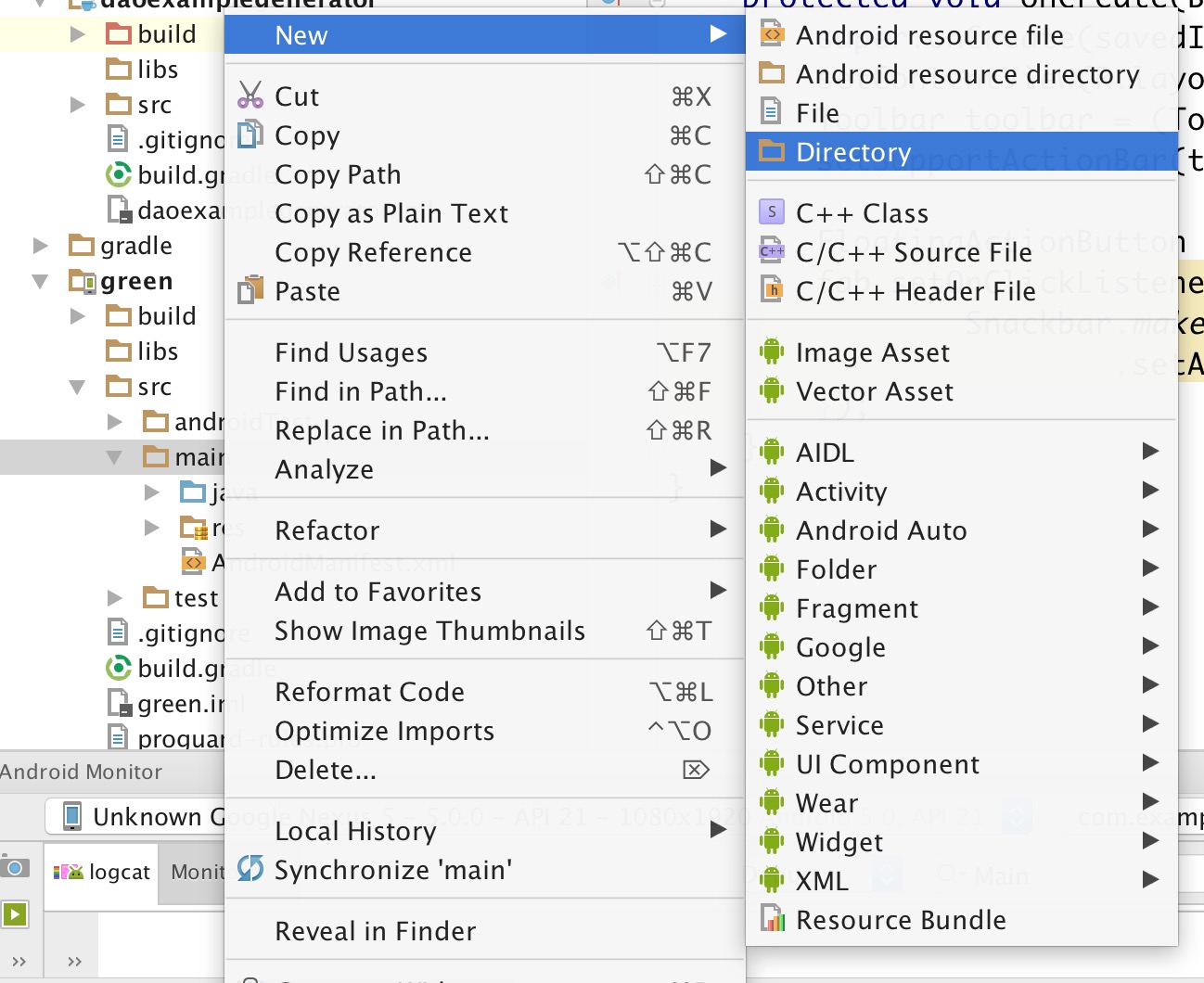Screen dimensions: 1204x983
Task: Click the camera screenshot icon in Android Monitor
Action: click(x=14, y=868)
